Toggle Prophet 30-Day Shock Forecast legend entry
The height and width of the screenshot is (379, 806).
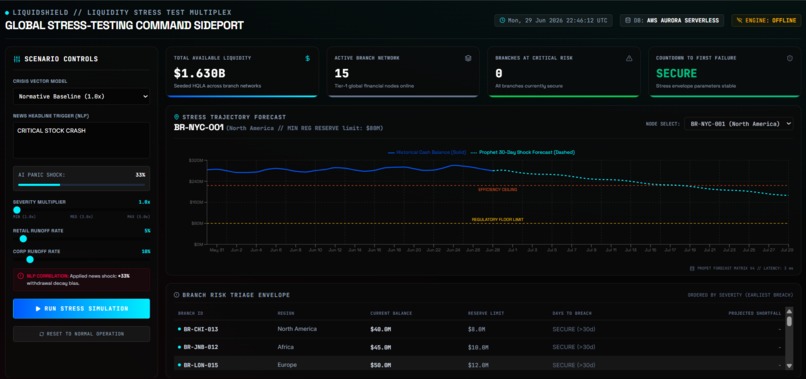click(523, 153)
